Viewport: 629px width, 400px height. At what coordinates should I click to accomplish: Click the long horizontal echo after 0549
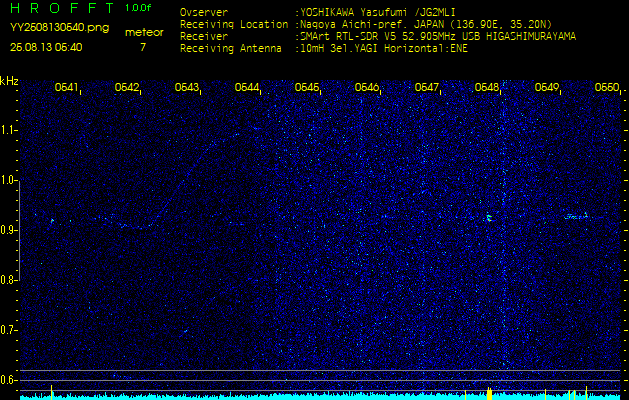click(576, 217)
